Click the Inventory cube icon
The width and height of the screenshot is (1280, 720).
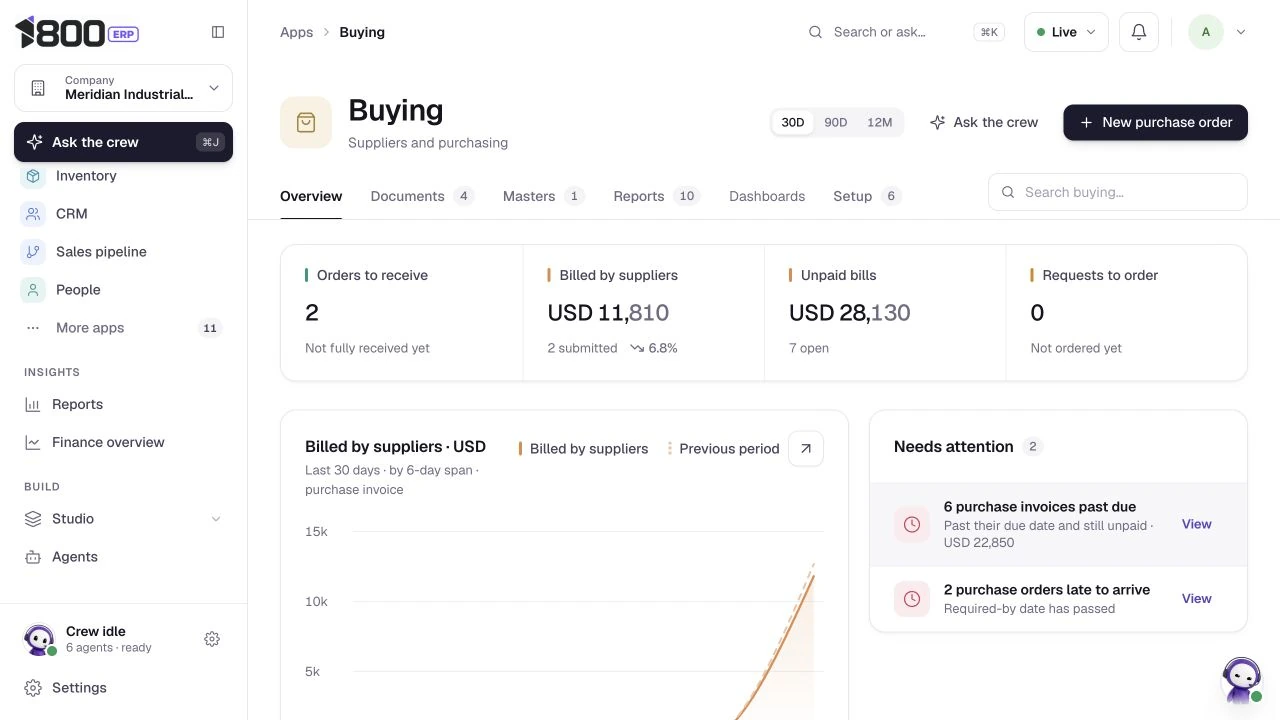[33, 176]
